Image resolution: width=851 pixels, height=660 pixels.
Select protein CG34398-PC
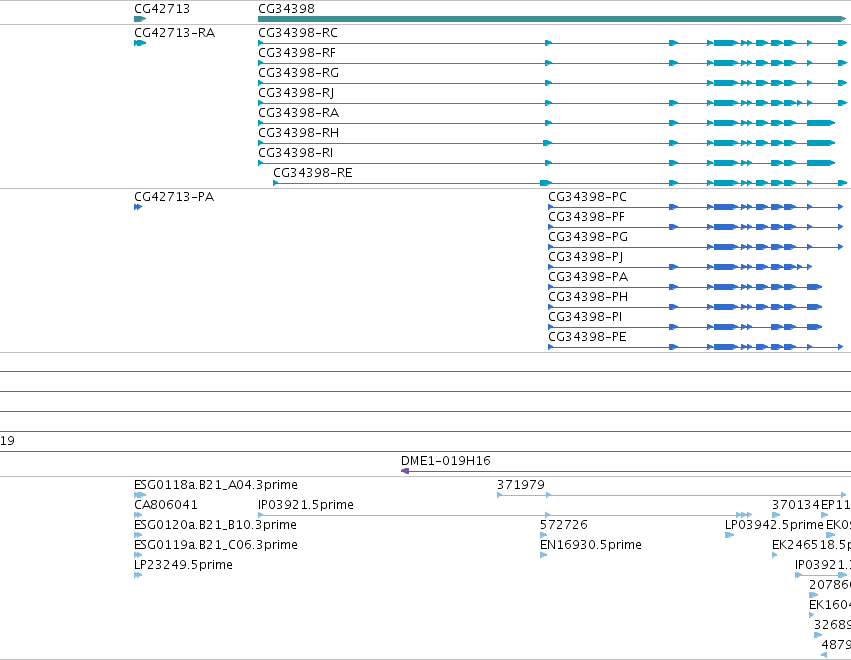click(x=587, y=196)
